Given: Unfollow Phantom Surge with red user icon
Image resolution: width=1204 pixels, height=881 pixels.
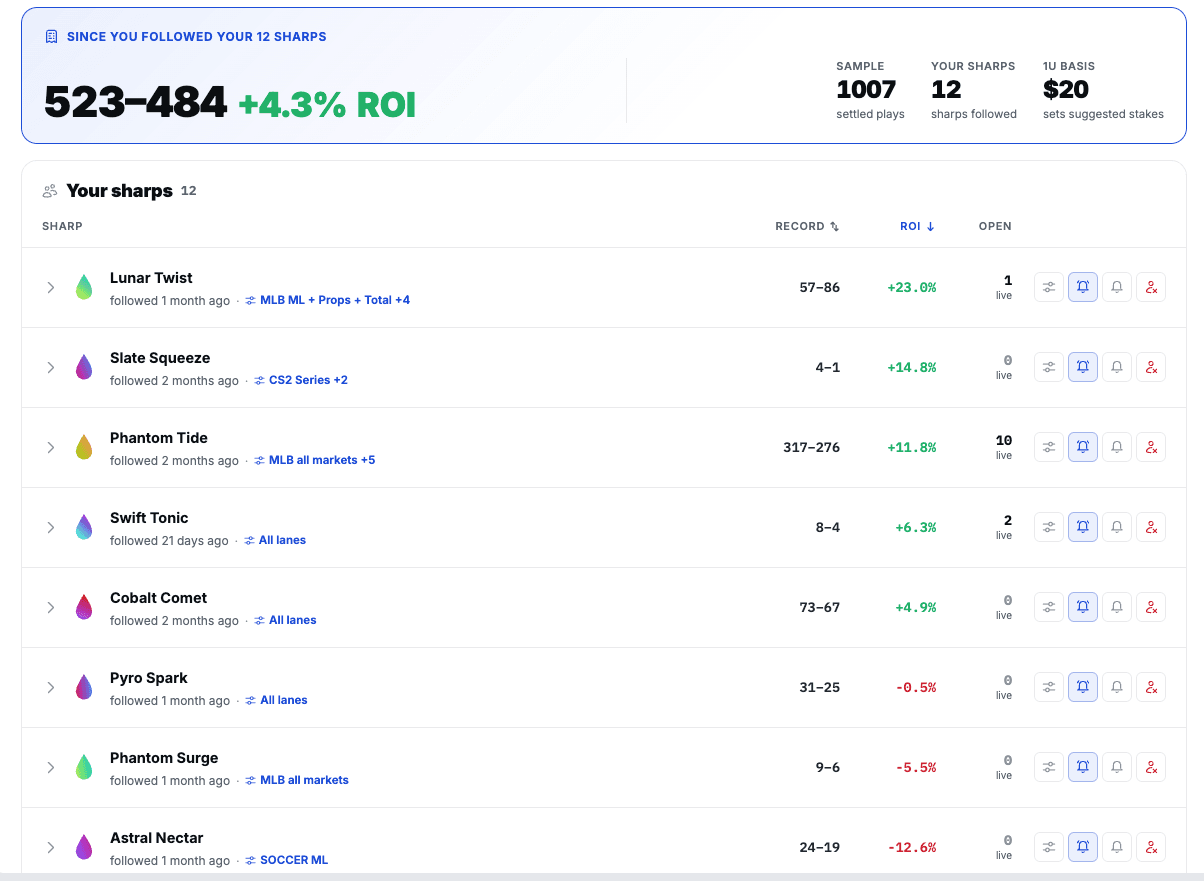Looking at the screenshot, I should click(1151, 767).
